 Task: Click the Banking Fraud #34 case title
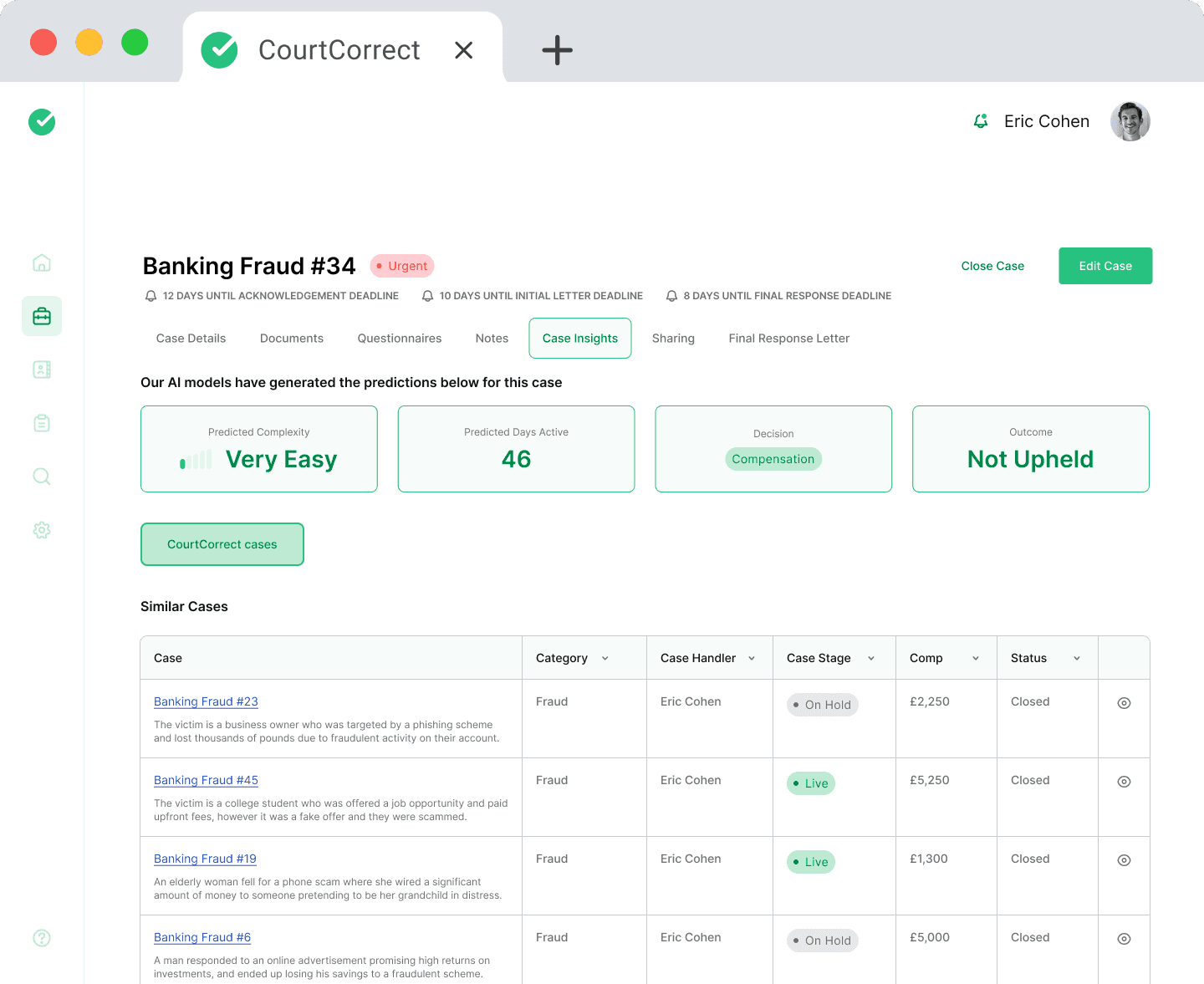coord(249,266)
